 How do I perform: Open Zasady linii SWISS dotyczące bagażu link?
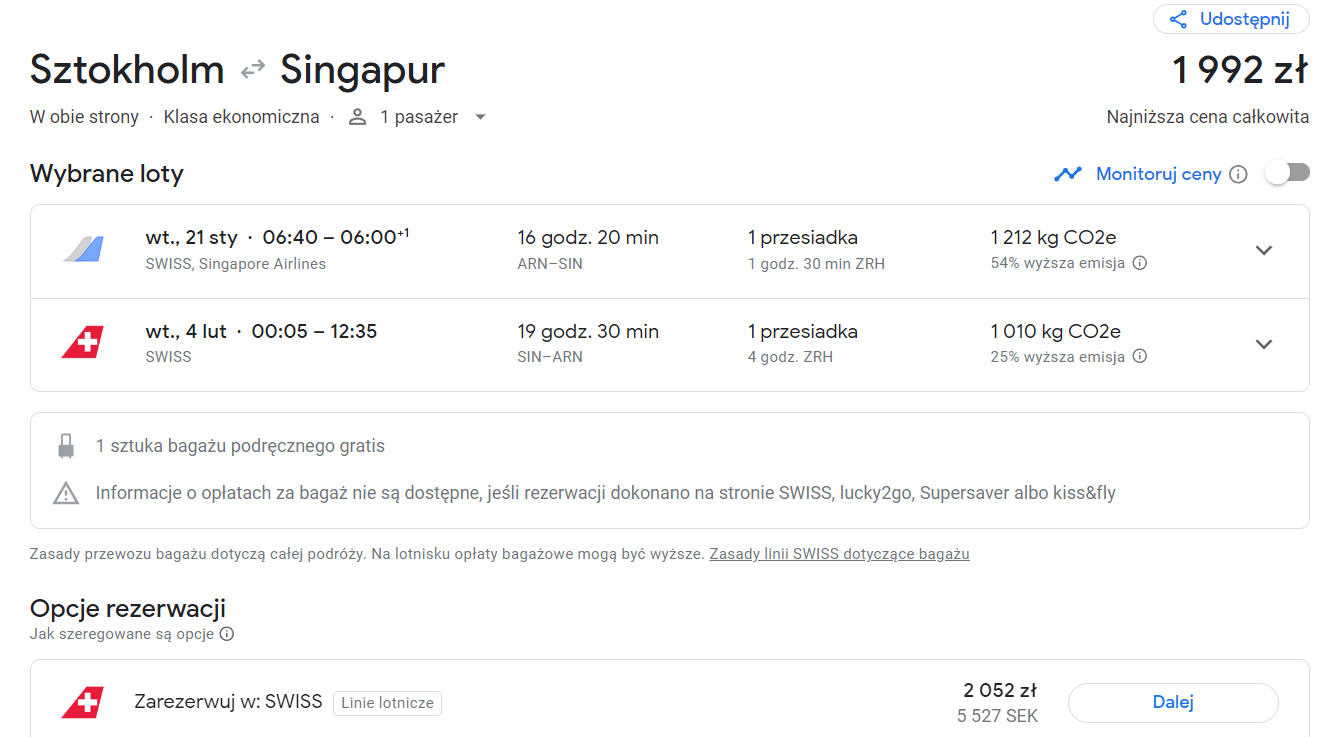coord(839,553)
